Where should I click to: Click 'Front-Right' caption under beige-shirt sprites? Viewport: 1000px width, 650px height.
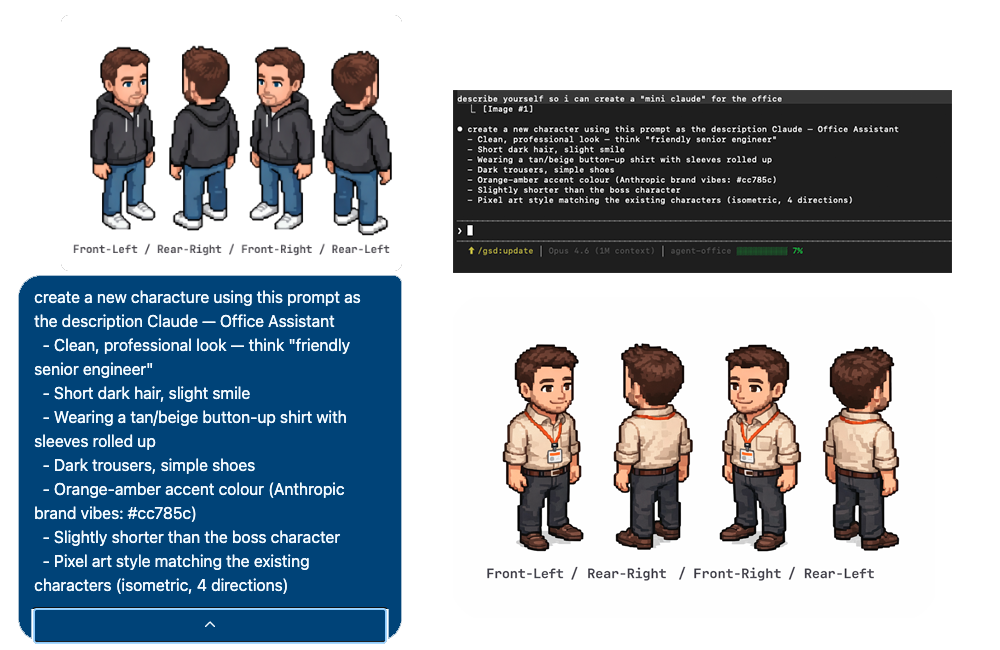(737, 573)
